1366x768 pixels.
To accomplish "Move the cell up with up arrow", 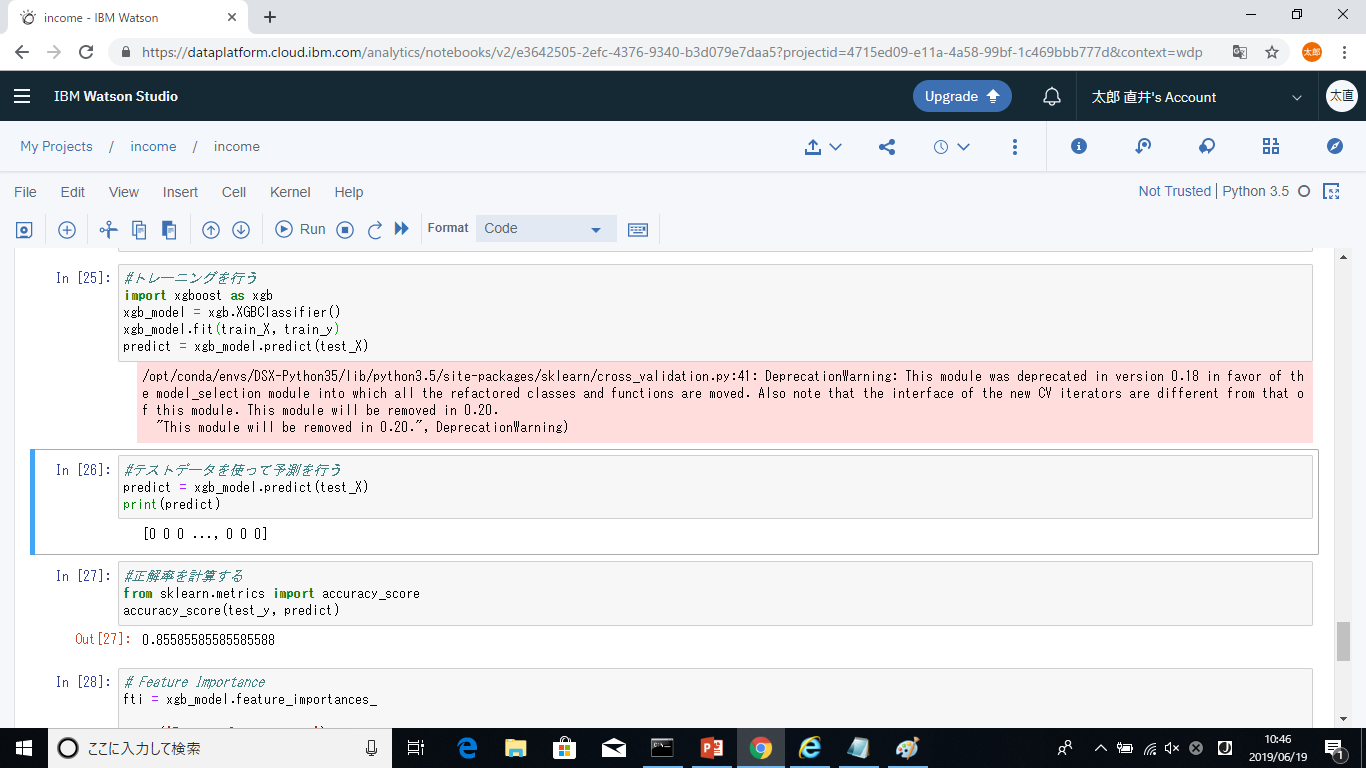I will pos(211,230).
